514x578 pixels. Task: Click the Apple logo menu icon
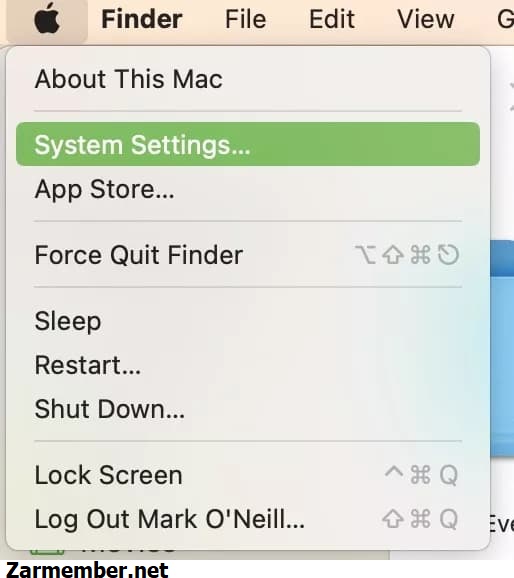pyautogui.click(x=47, y=19)
